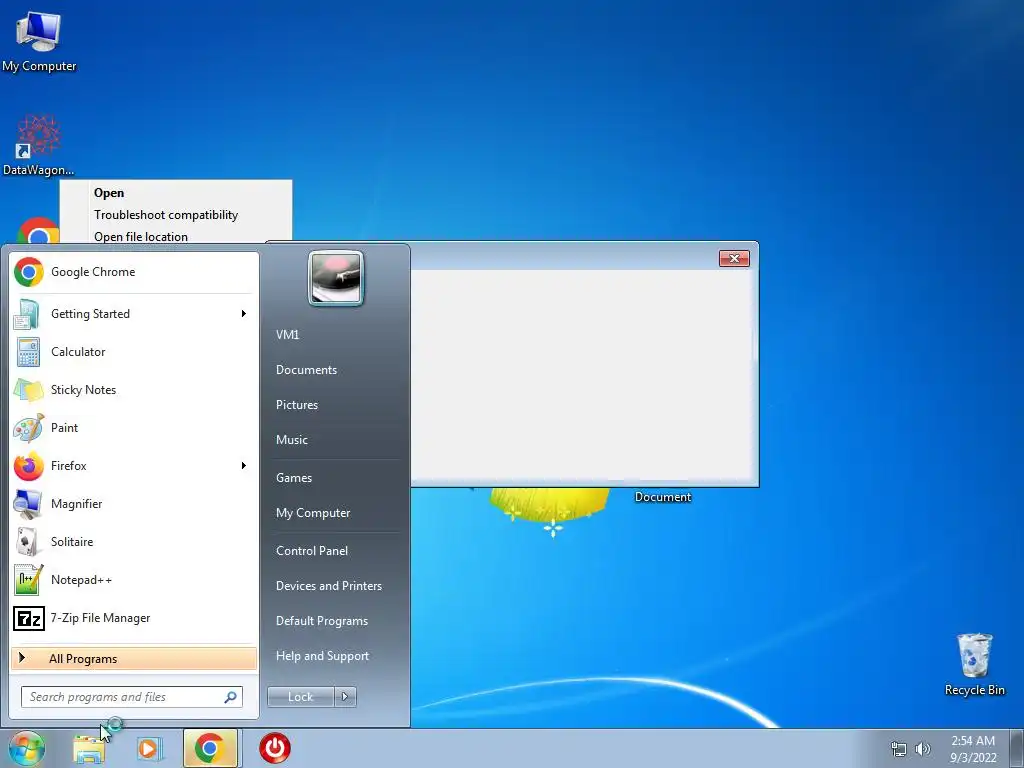Launch Getting Started from the Start menu

coord(134,313)
